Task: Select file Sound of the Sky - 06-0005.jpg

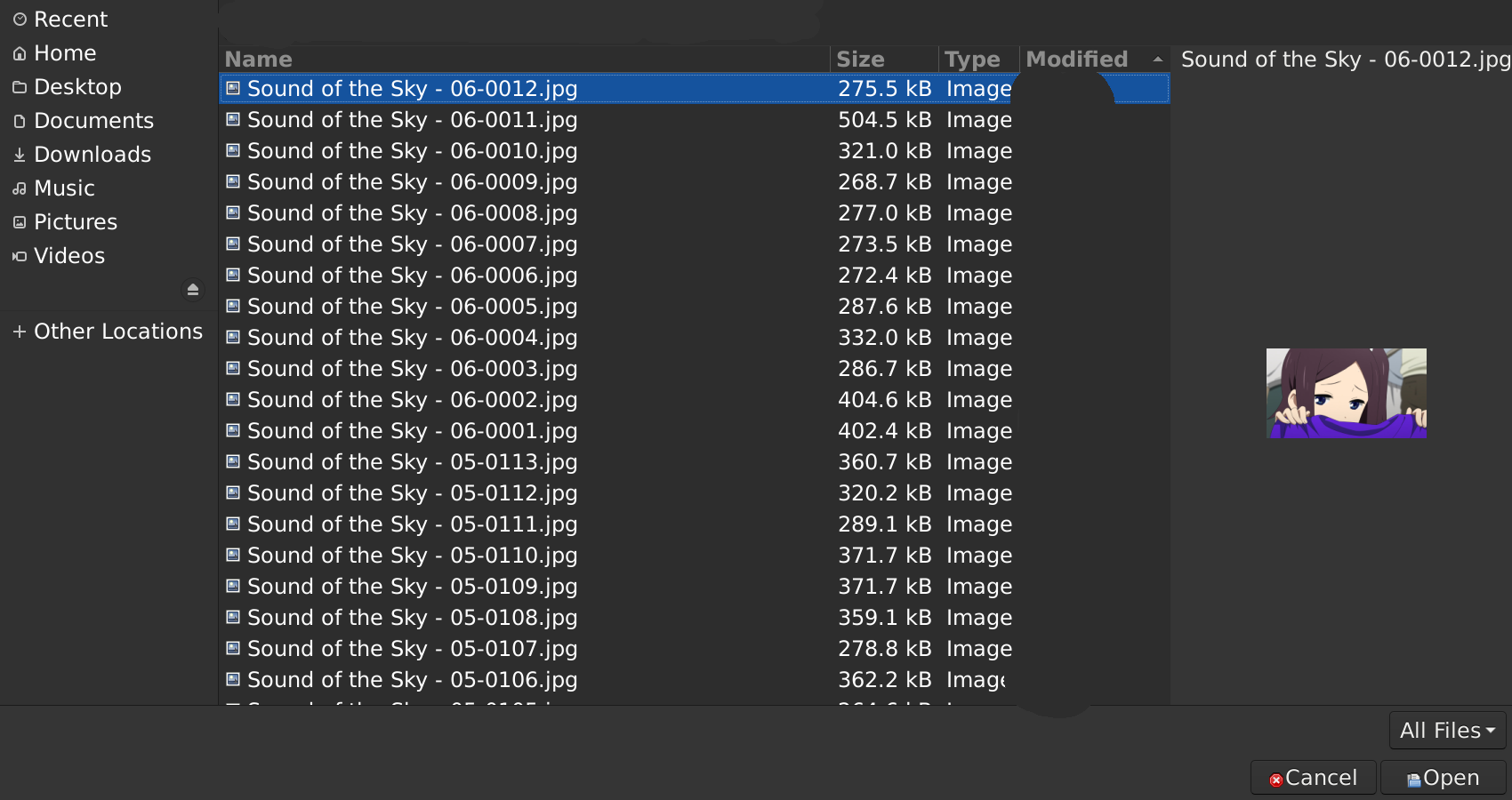Action: 694,307
